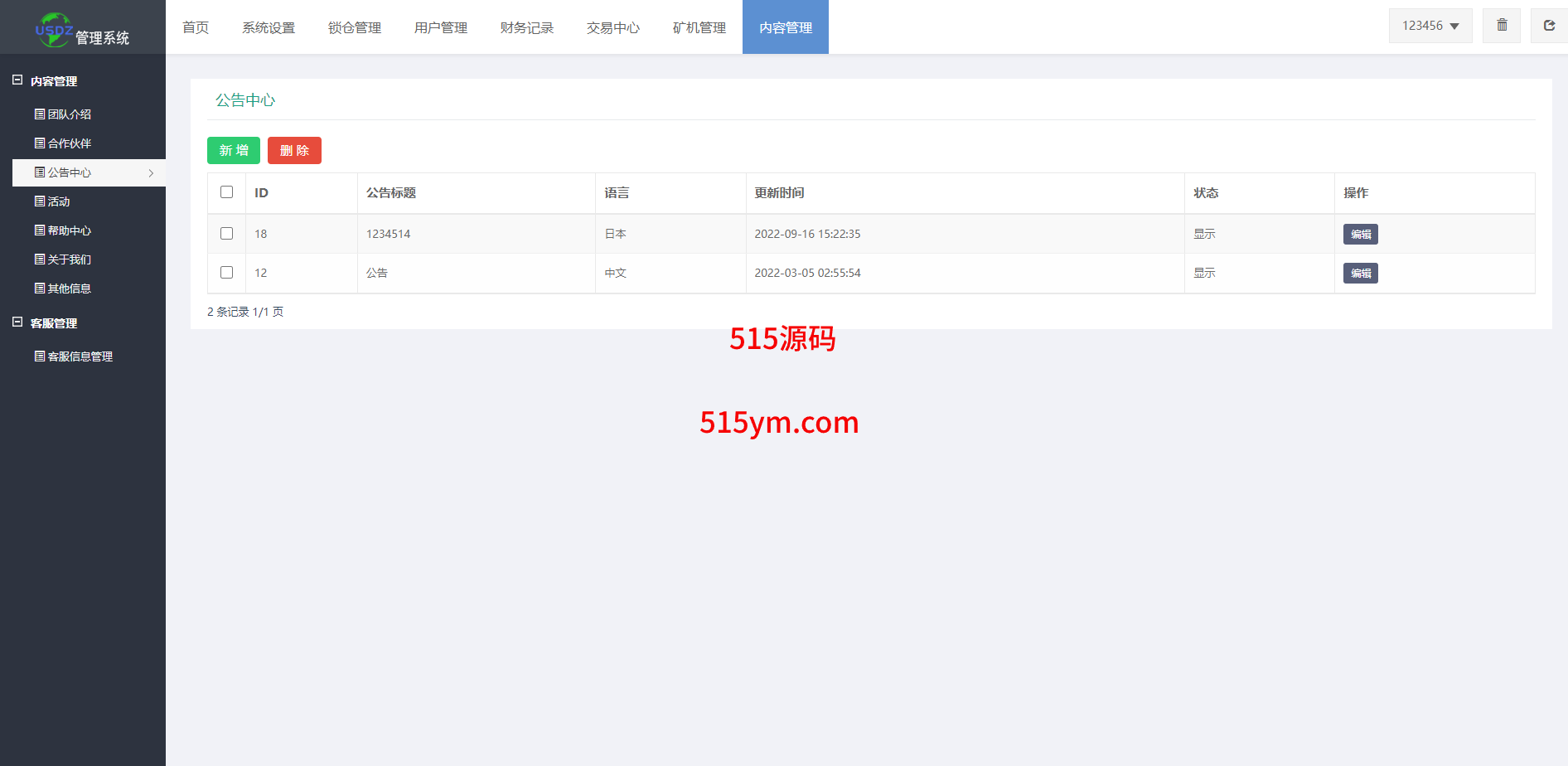Viewport: 1568px width, 766px height.
Task: Click the red 删除 button
Action: click(x=294, y=151)
